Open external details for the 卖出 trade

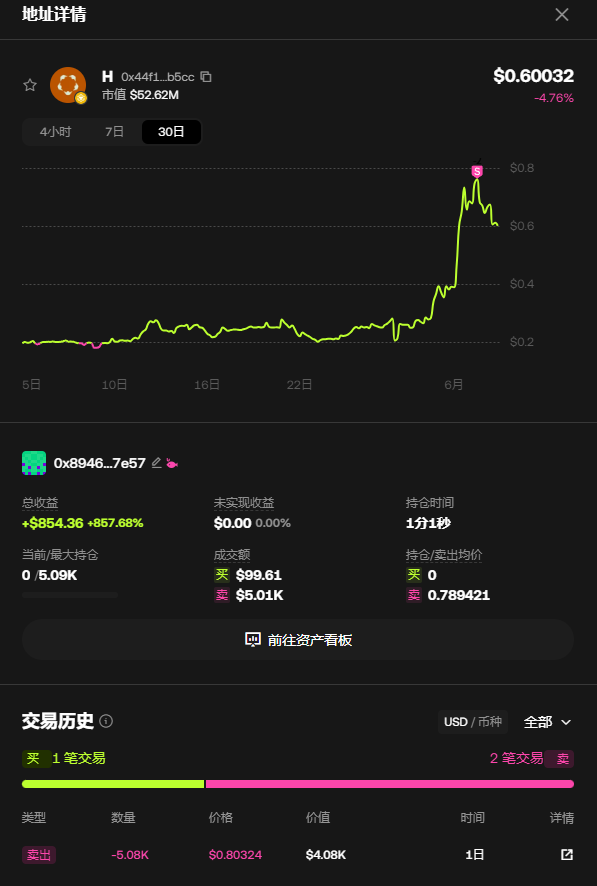click(567, 854)
